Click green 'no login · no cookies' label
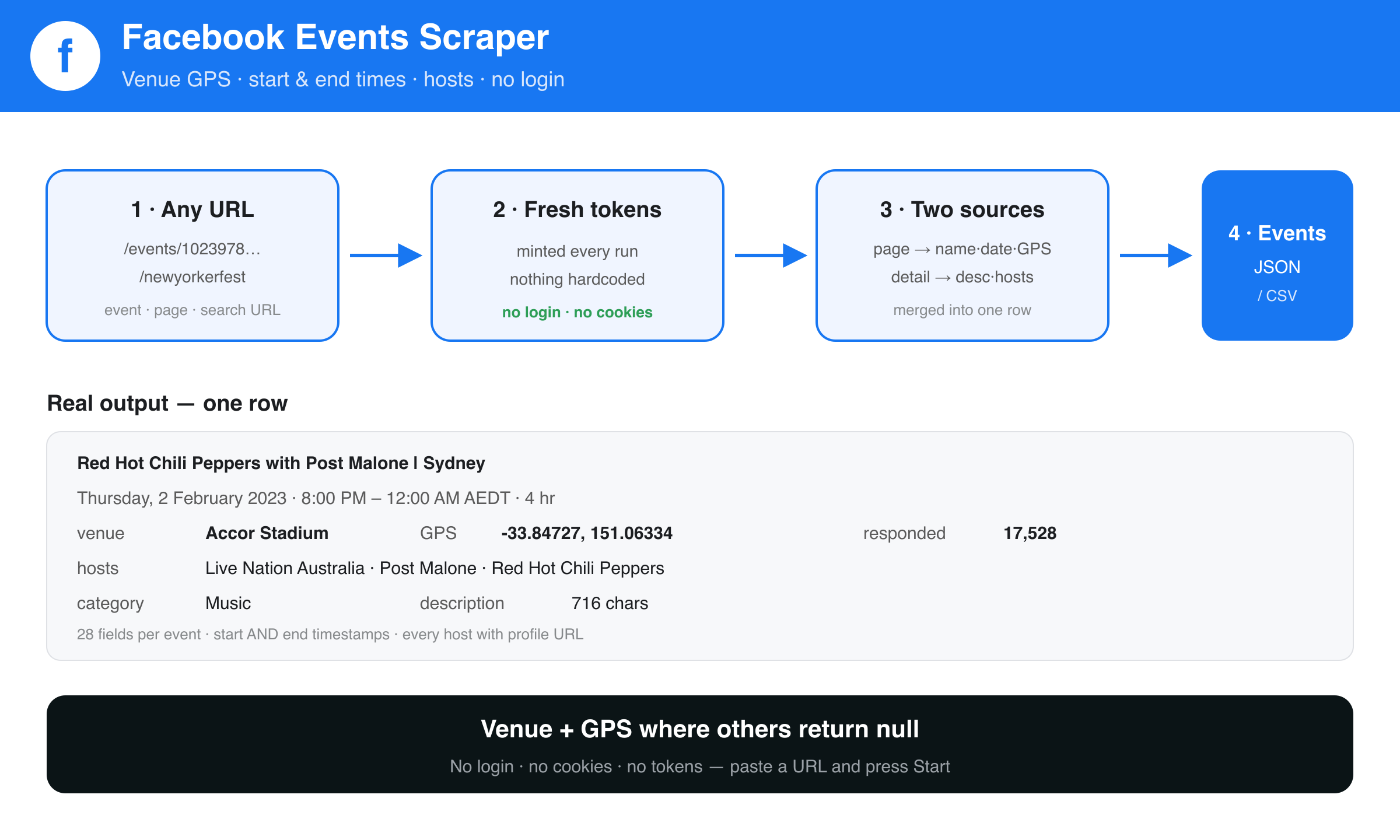This screenshot has width=1400, height=840. point(577,312)
